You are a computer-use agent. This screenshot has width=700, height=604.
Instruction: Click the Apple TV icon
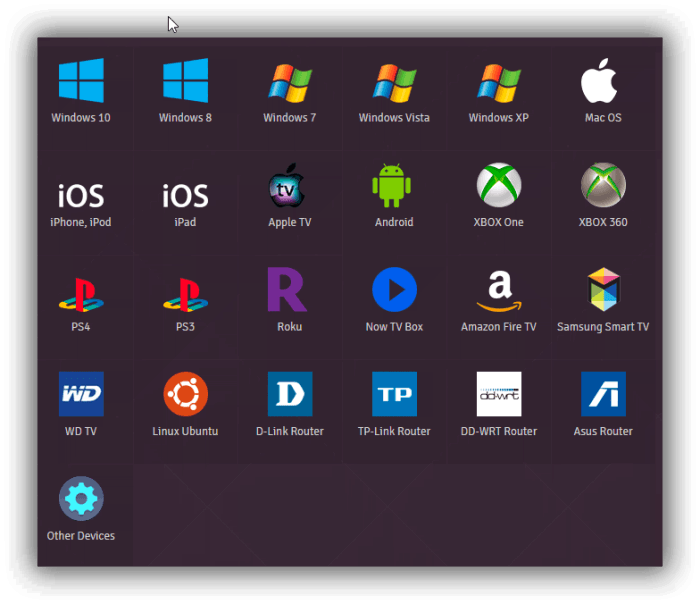290,186
